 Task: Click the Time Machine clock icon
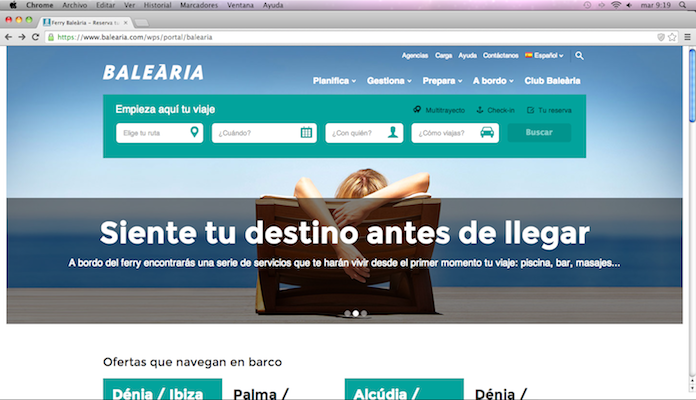pyautogui.click(x=587, y=5)
